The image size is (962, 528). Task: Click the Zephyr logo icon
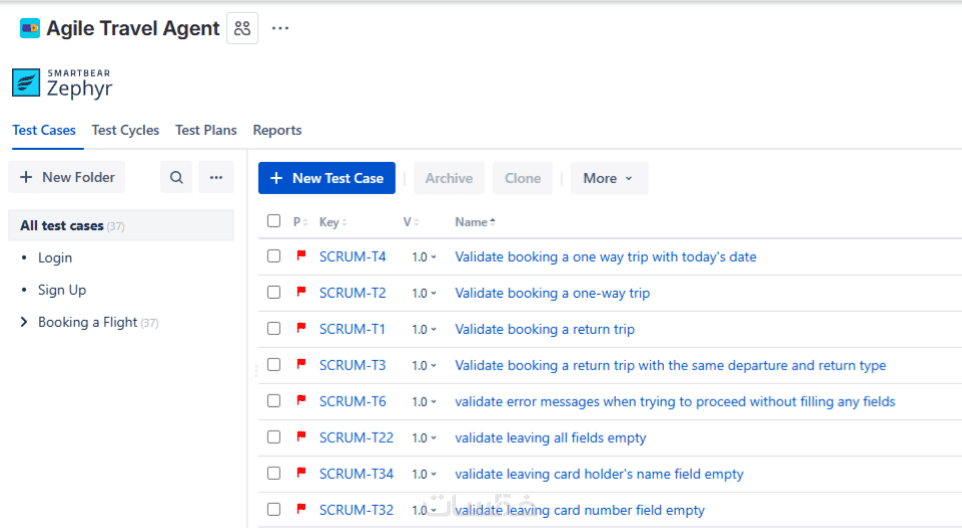[26, 82]
